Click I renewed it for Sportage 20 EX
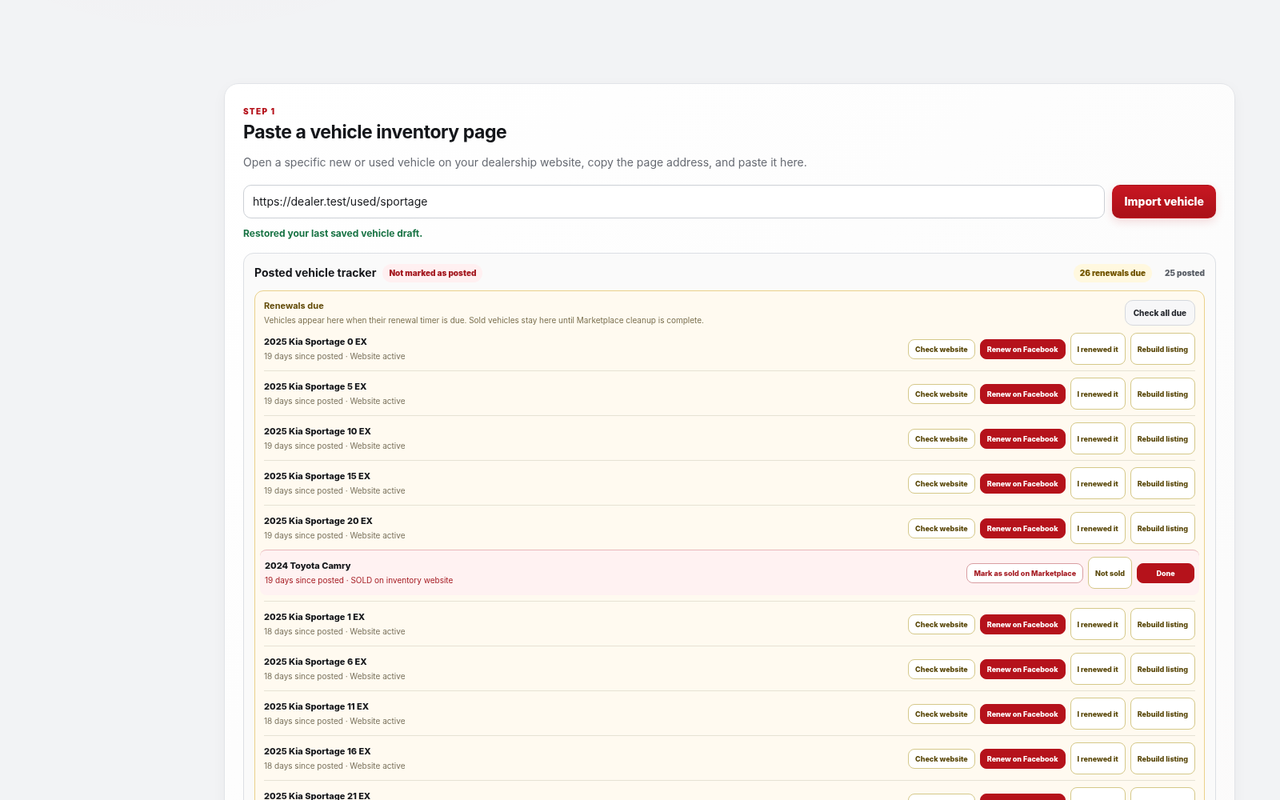Viewport: 1280px width, 800px height. coord(1097,529)
